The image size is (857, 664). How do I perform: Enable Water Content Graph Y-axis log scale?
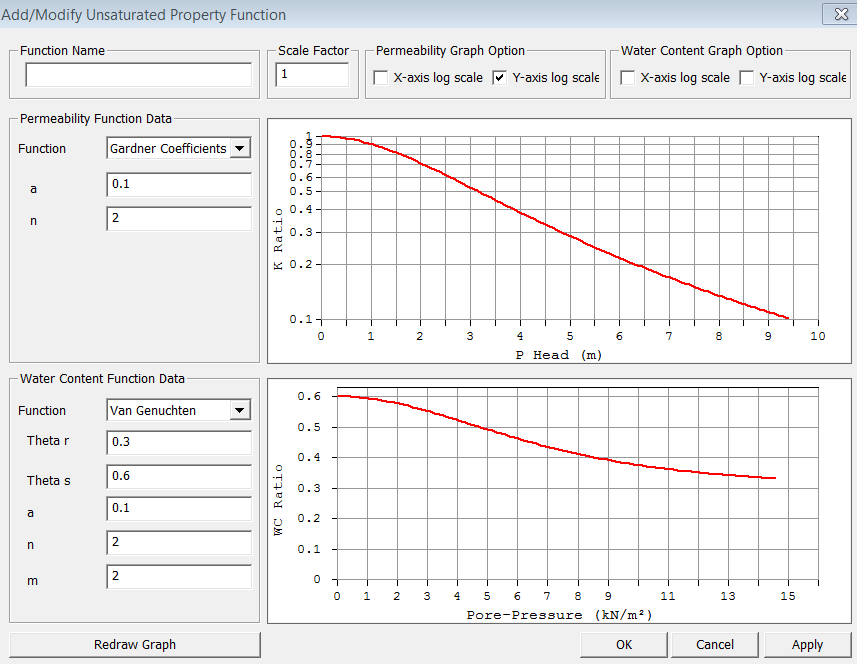tap(747, 78)
